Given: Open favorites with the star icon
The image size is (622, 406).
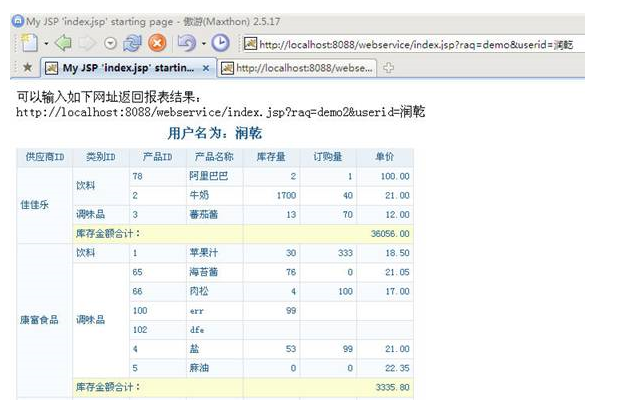Looking at the screenshot, I should pyautogui.click(x=27, y=68).
